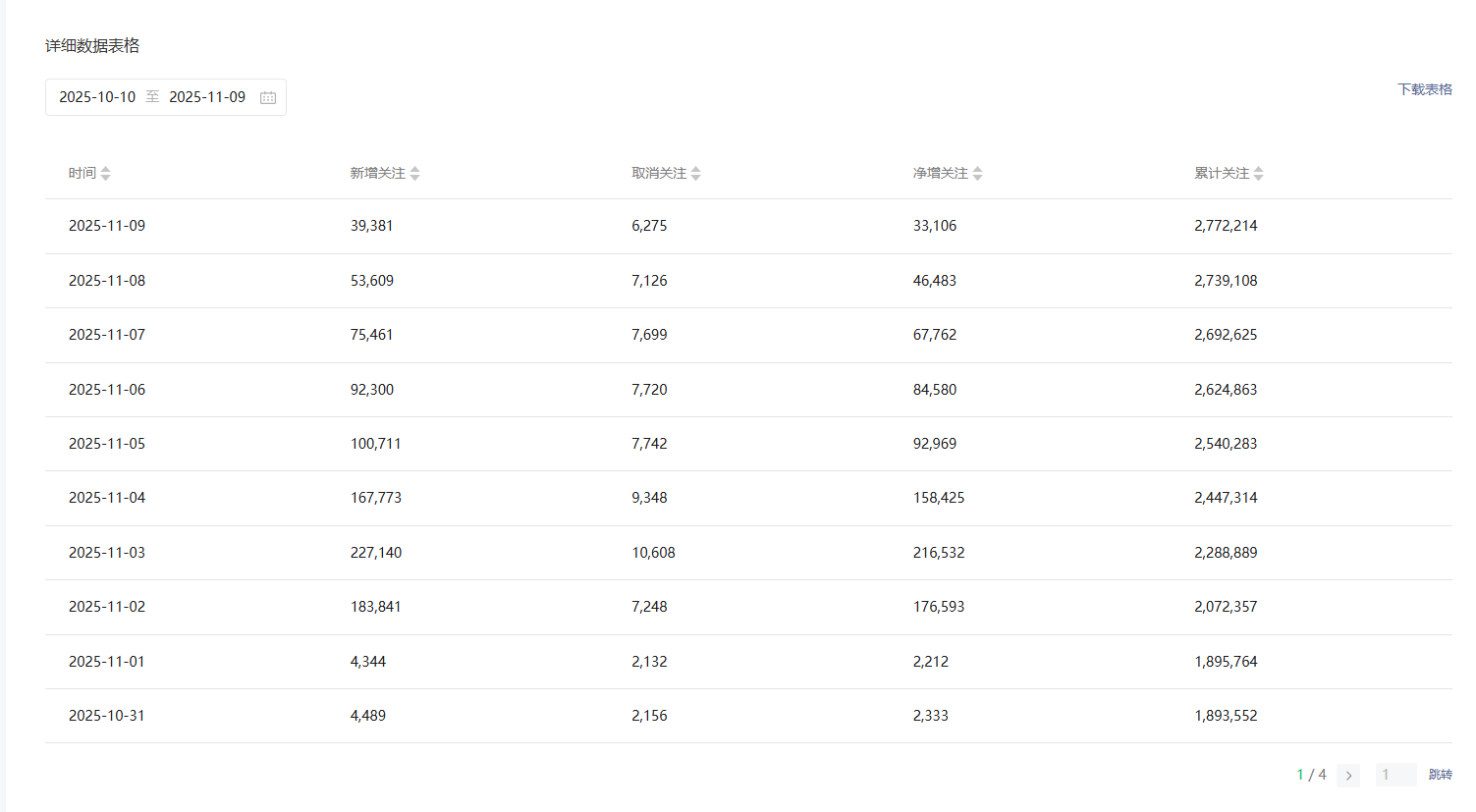Select the 158,425 net increase cell
The image size is (1476, 812).
939,498
